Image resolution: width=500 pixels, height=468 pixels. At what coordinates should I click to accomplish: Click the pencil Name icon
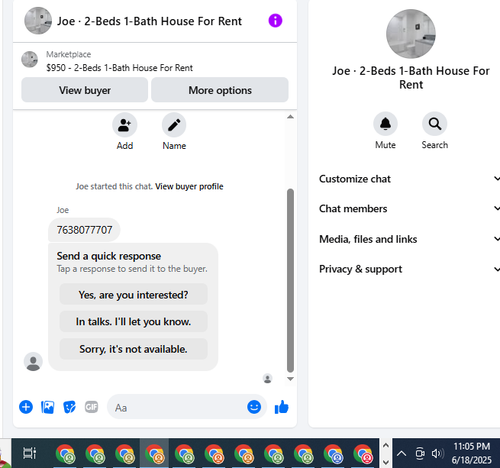pos(174,125)
